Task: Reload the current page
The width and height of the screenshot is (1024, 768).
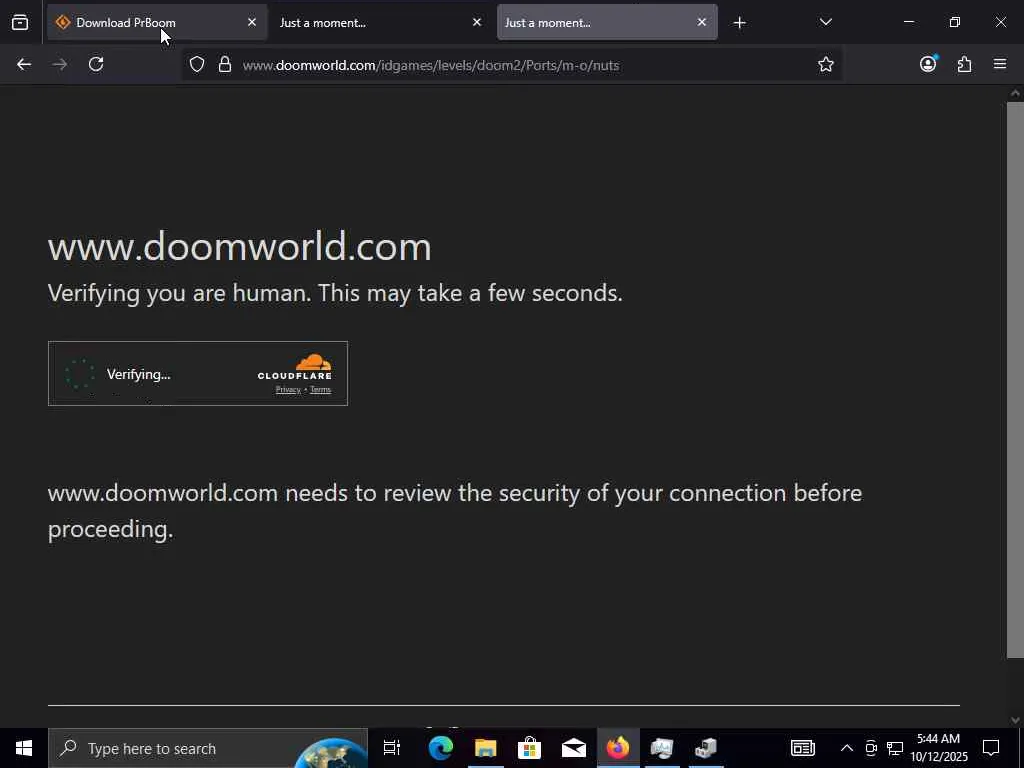Action: (96, 64)
